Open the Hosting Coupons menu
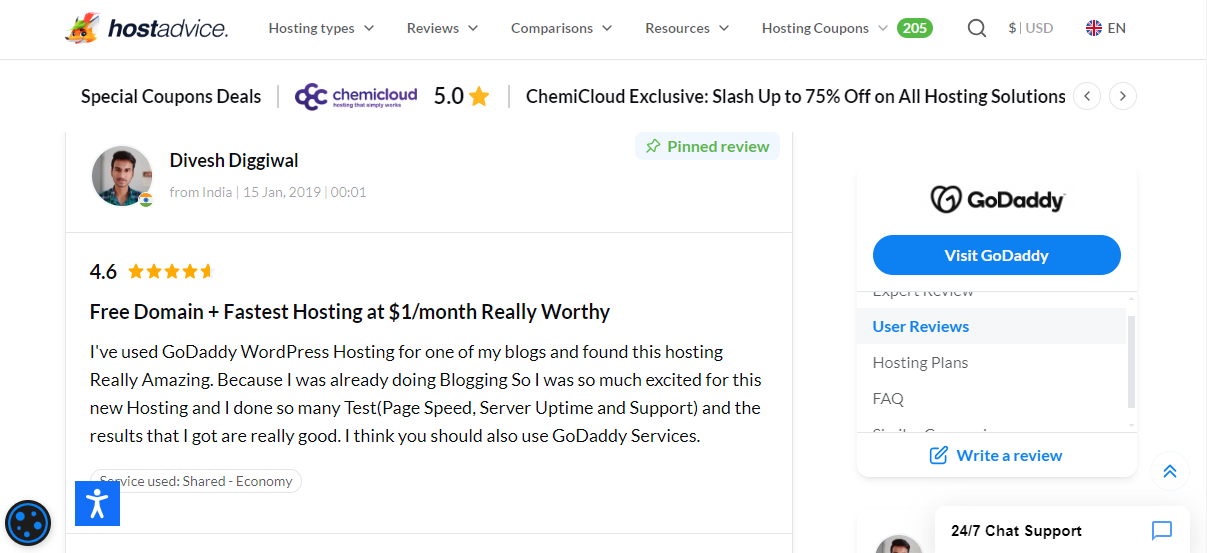 click(824, 28)
